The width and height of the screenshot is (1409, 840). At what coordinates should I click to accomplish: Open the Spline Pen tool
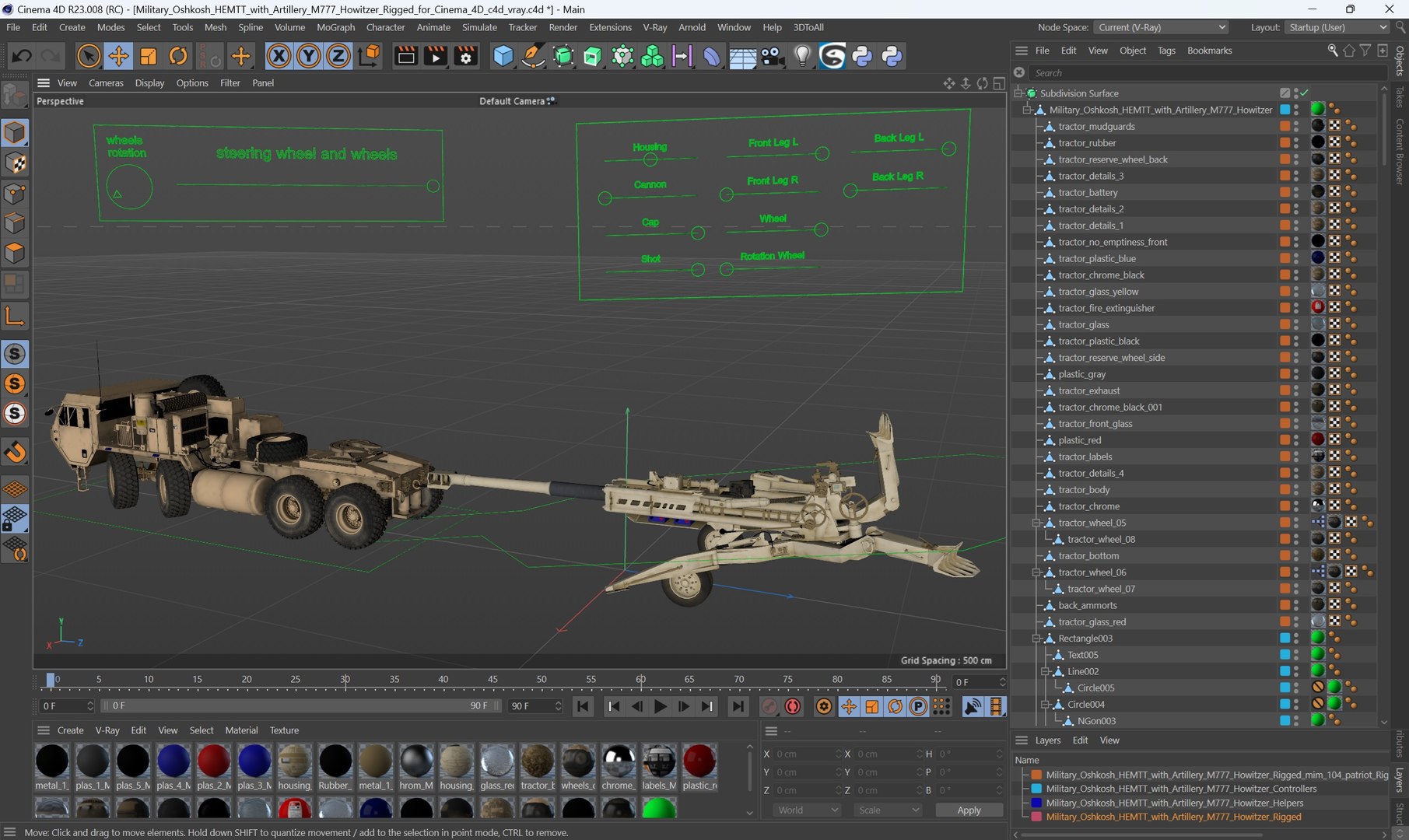click(x=533, y=56)
